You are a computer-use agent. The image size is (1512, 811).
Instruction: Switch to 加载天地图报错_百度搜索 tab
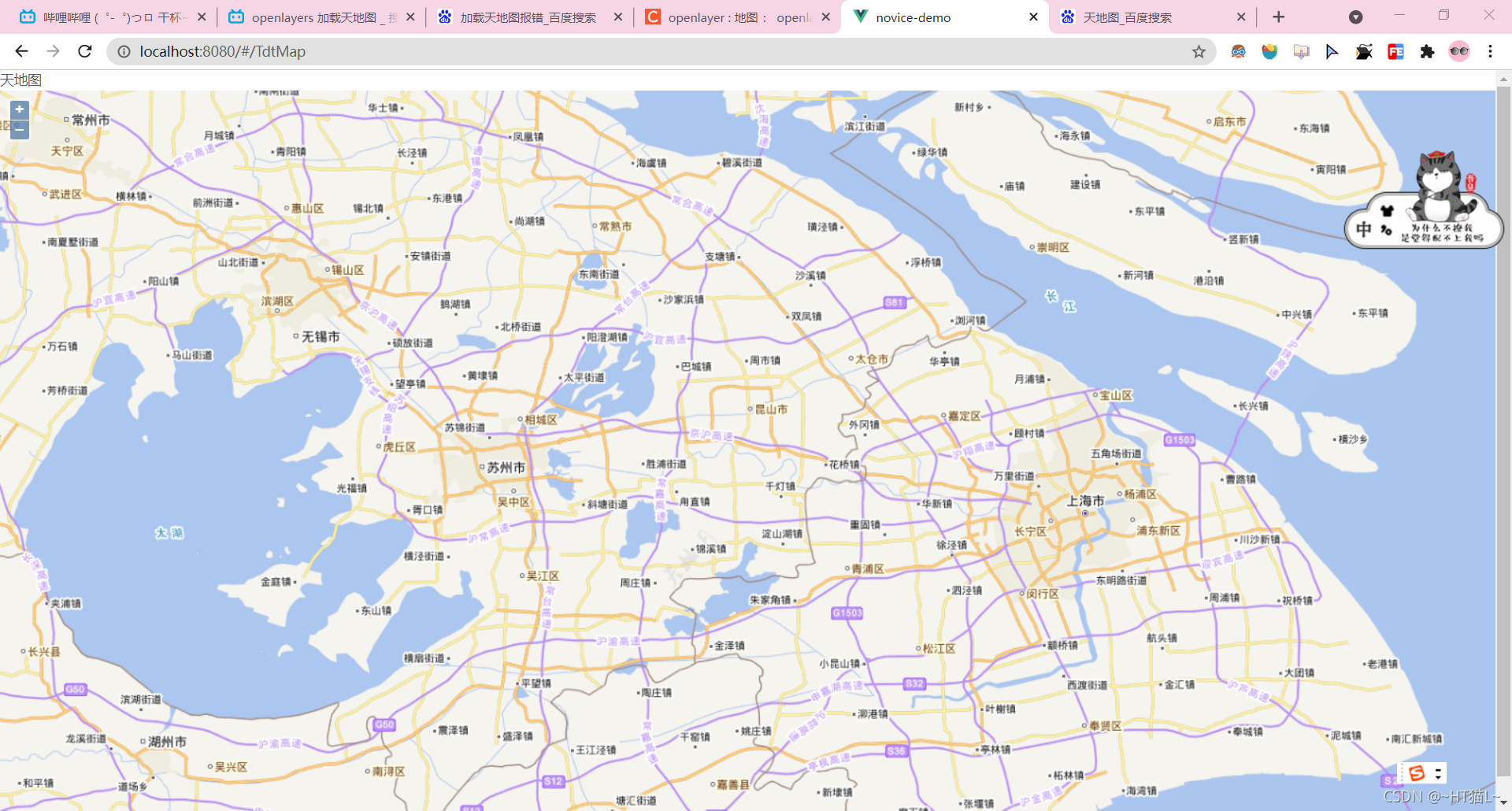[528, 17]
